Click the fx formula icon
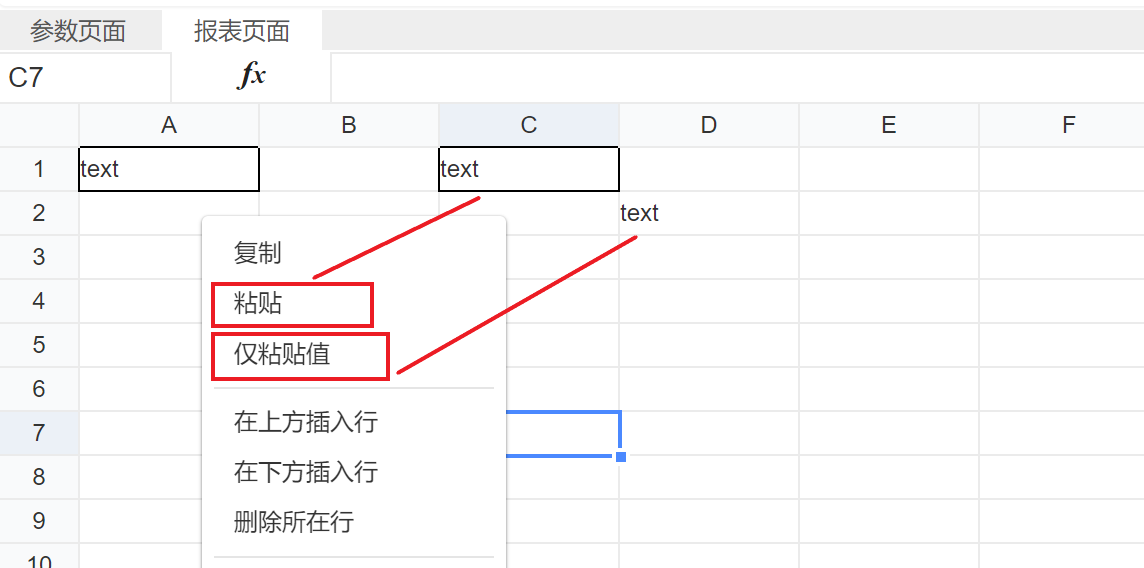This screenshot has width=1144, height=568. (251, 77)
